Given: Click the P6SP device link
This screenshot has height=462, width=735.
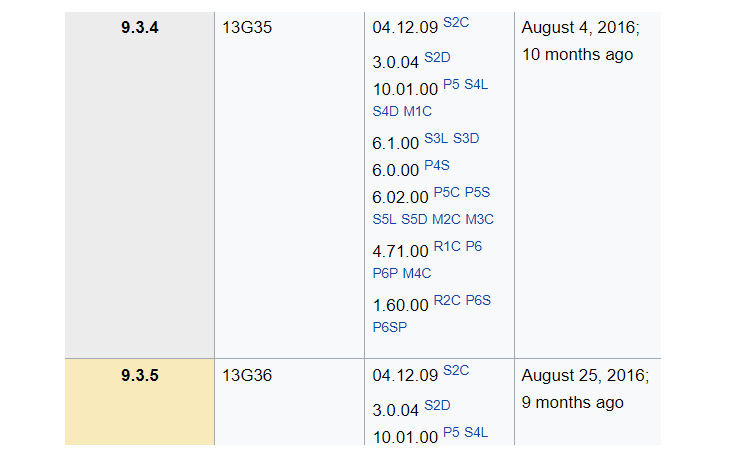Looking at the screenshot, I should pyautogui.click(x=390, y=326).
